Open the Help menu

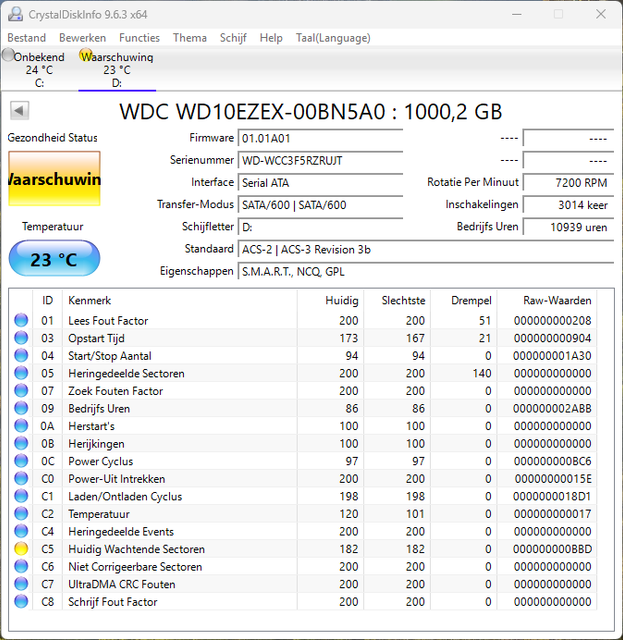271,38
